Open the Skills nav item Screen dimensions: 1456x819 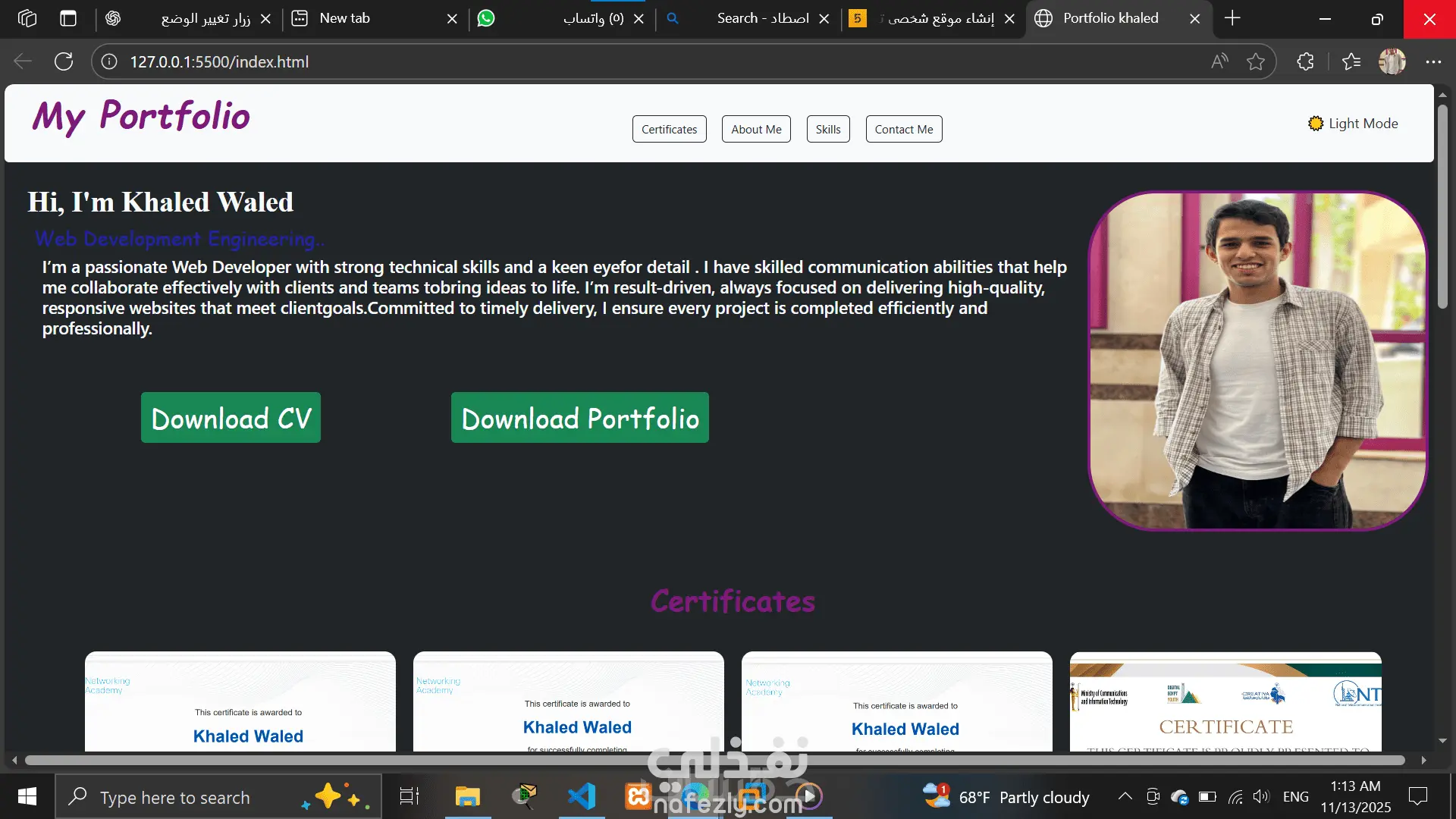point(828,129)
